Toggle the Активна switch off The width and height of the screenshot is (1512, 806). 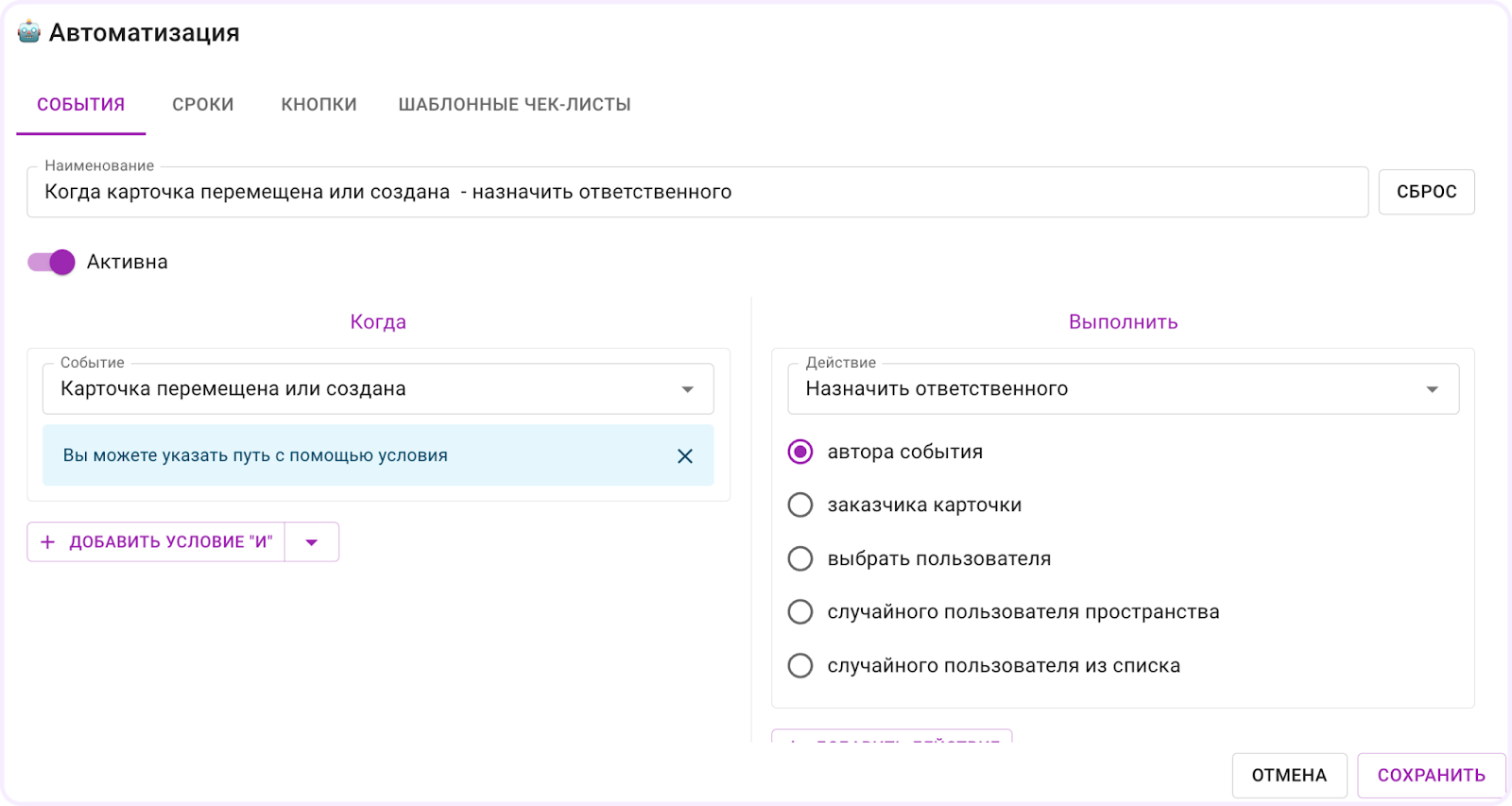(x=51, y=262)
